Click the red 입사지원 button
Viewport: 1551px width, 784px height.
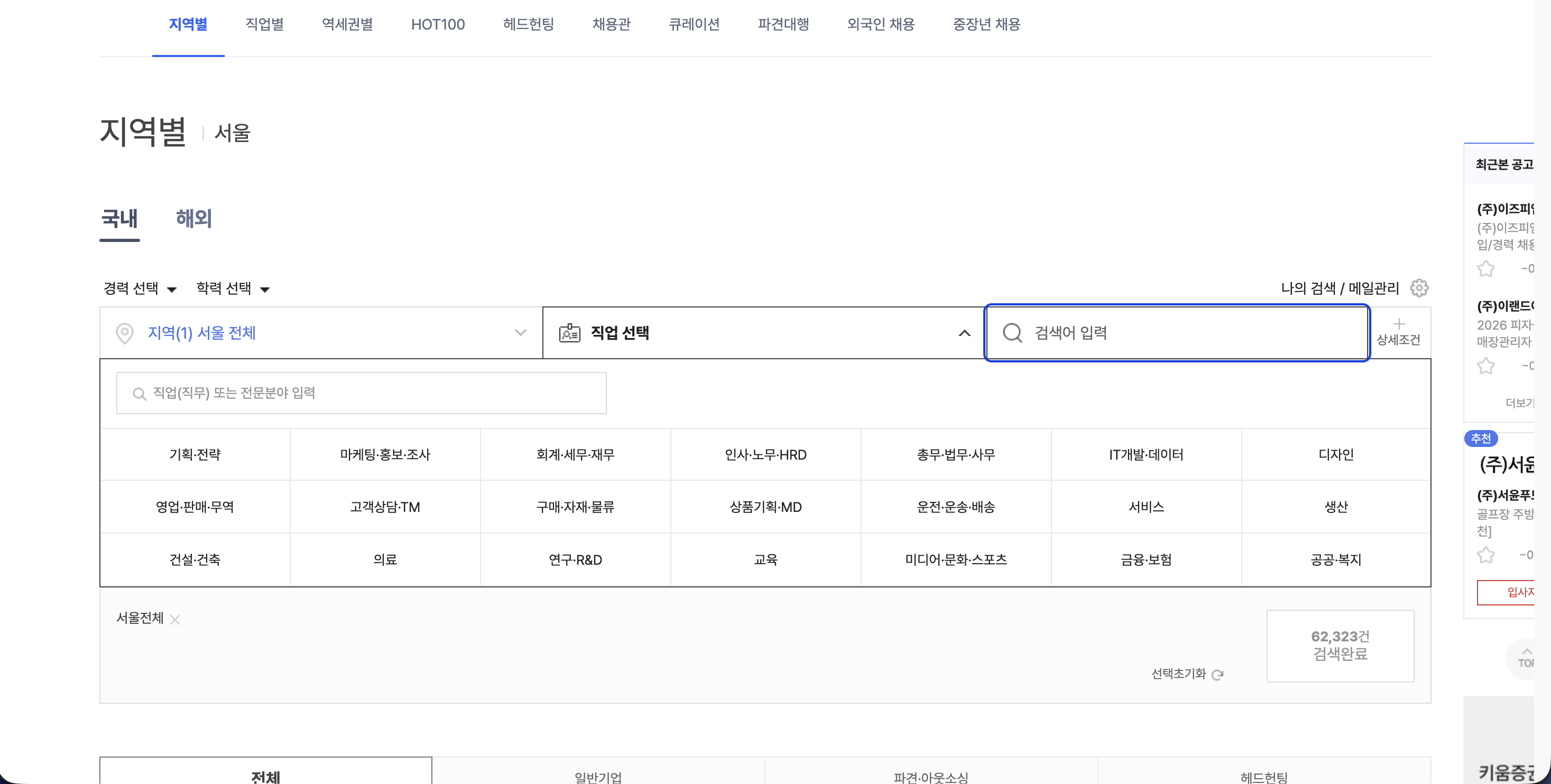(x=1505, y=592)
